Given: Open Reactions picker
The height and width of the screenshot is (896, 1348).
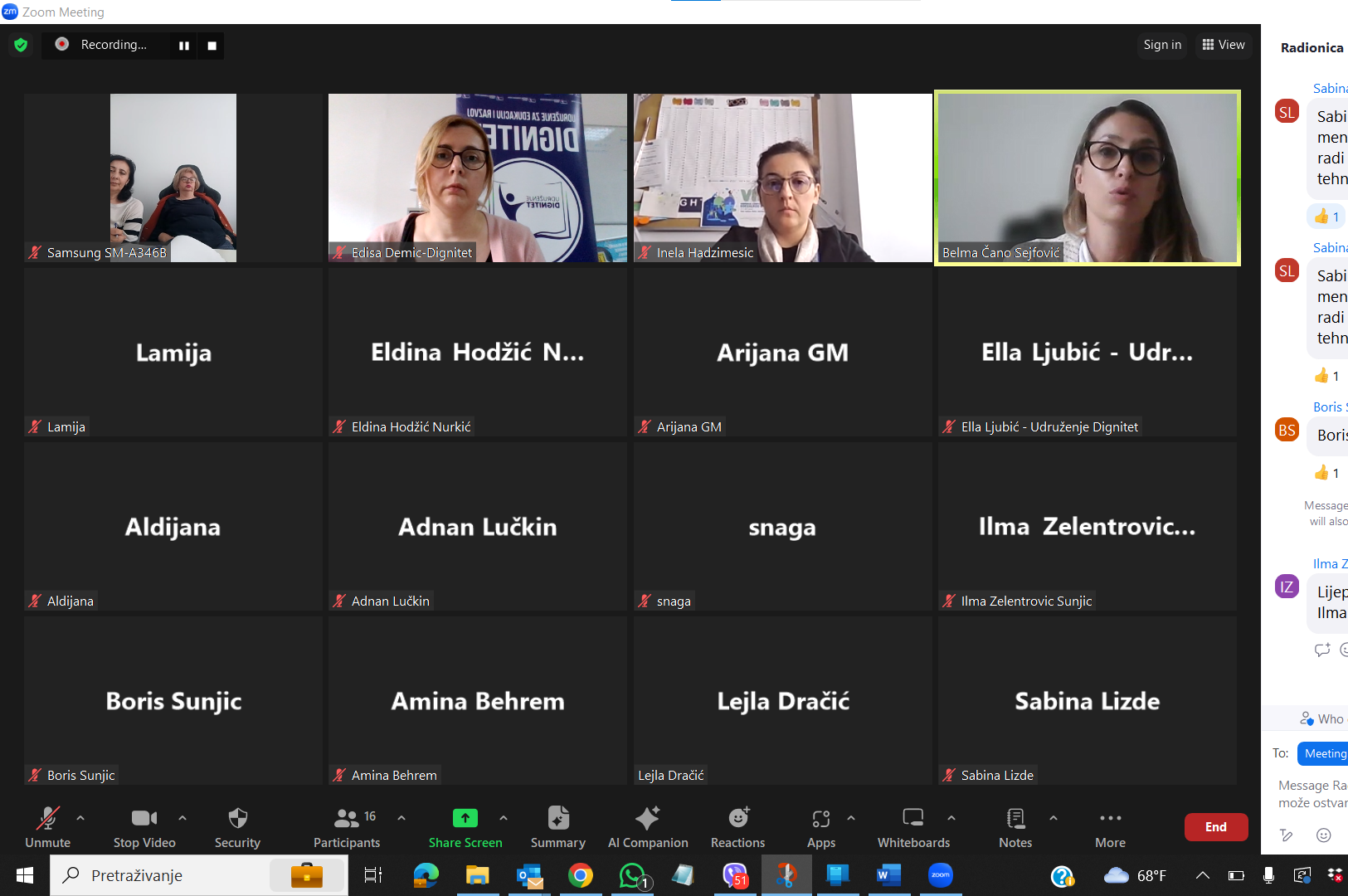Looking at the screenshot, I should point(737,827).
